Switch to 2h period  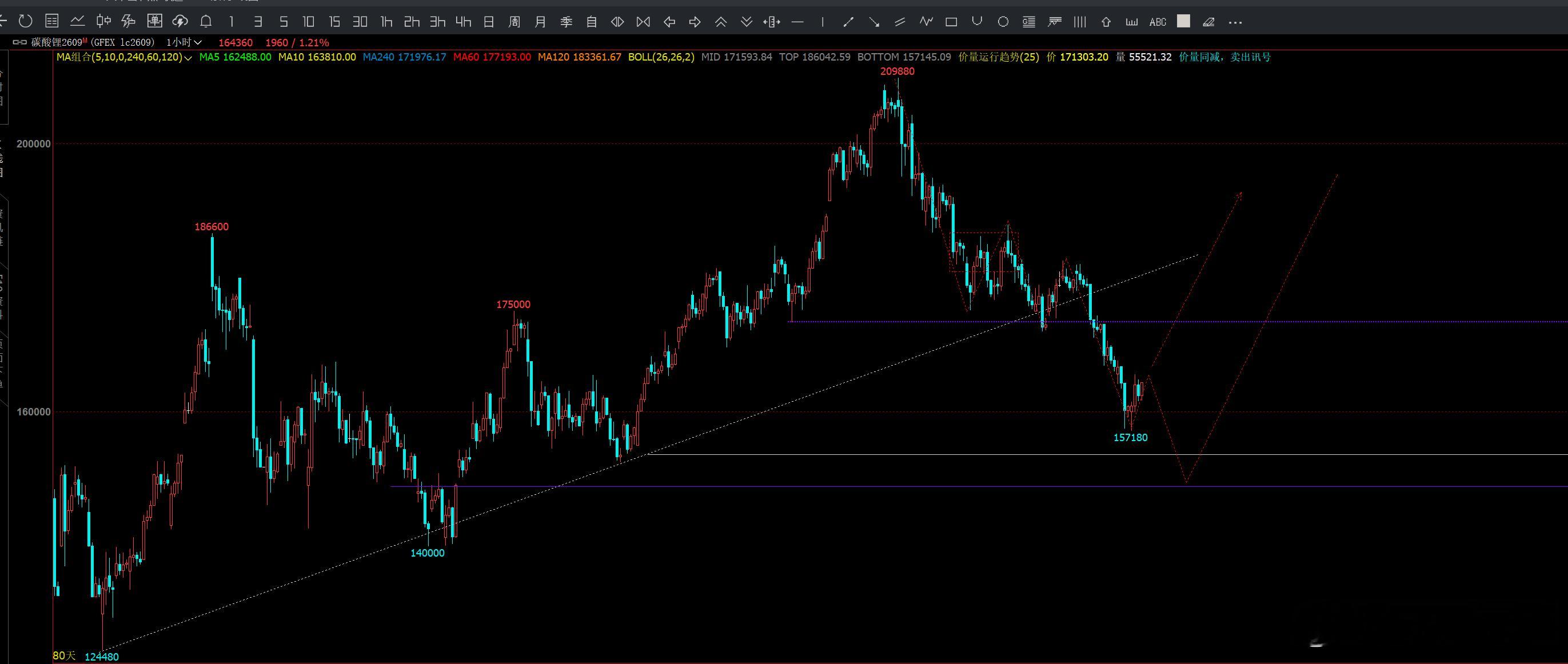click(x=412, y=22)
